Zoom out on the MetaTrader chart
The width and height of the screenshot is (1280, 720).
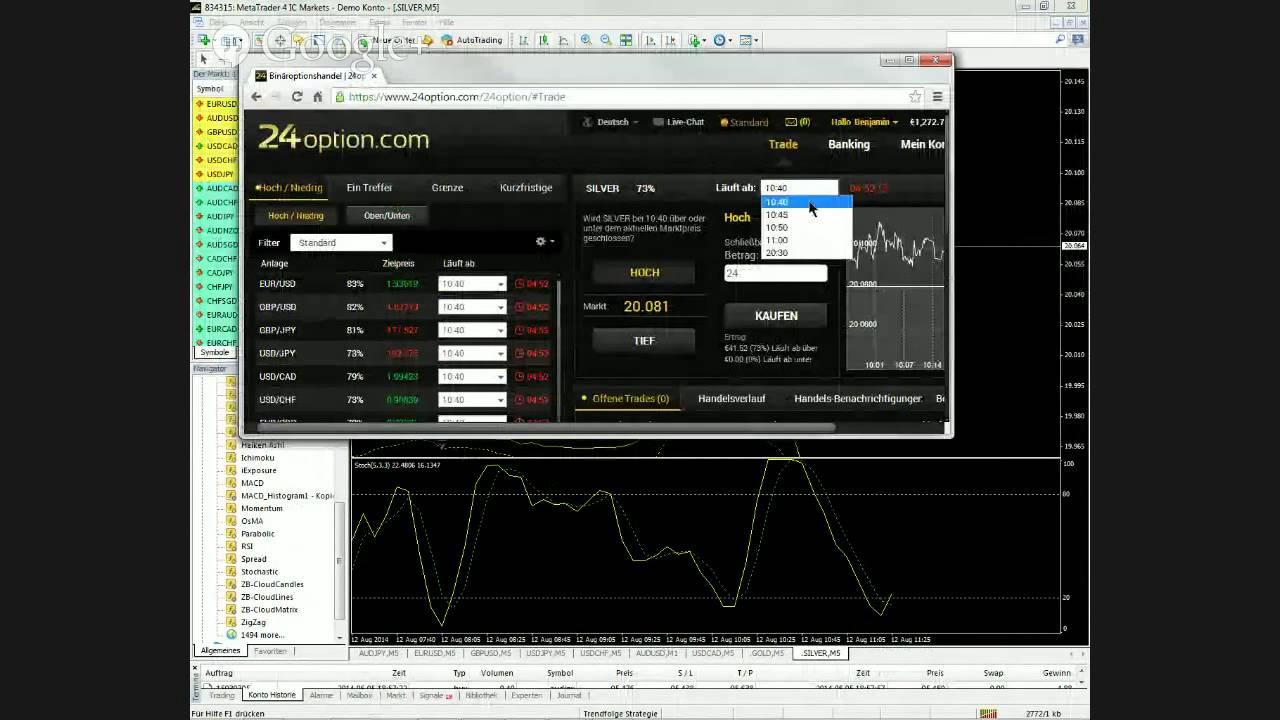pos(606,41)
